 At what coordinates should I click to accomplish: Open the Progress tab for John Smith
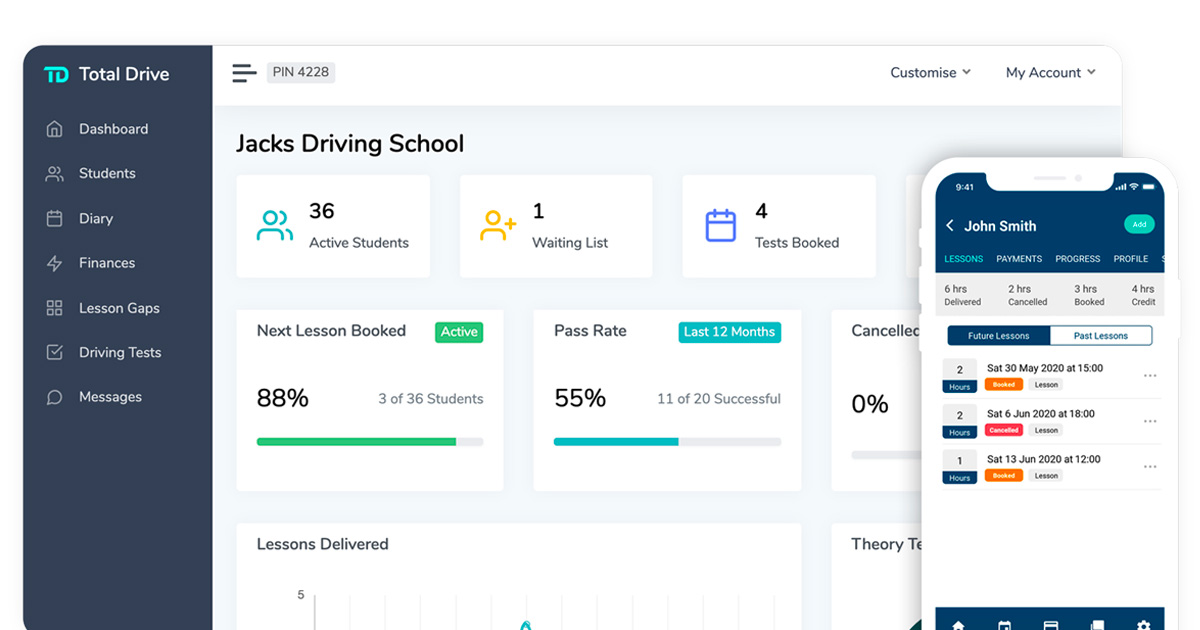click(1077, 258)
